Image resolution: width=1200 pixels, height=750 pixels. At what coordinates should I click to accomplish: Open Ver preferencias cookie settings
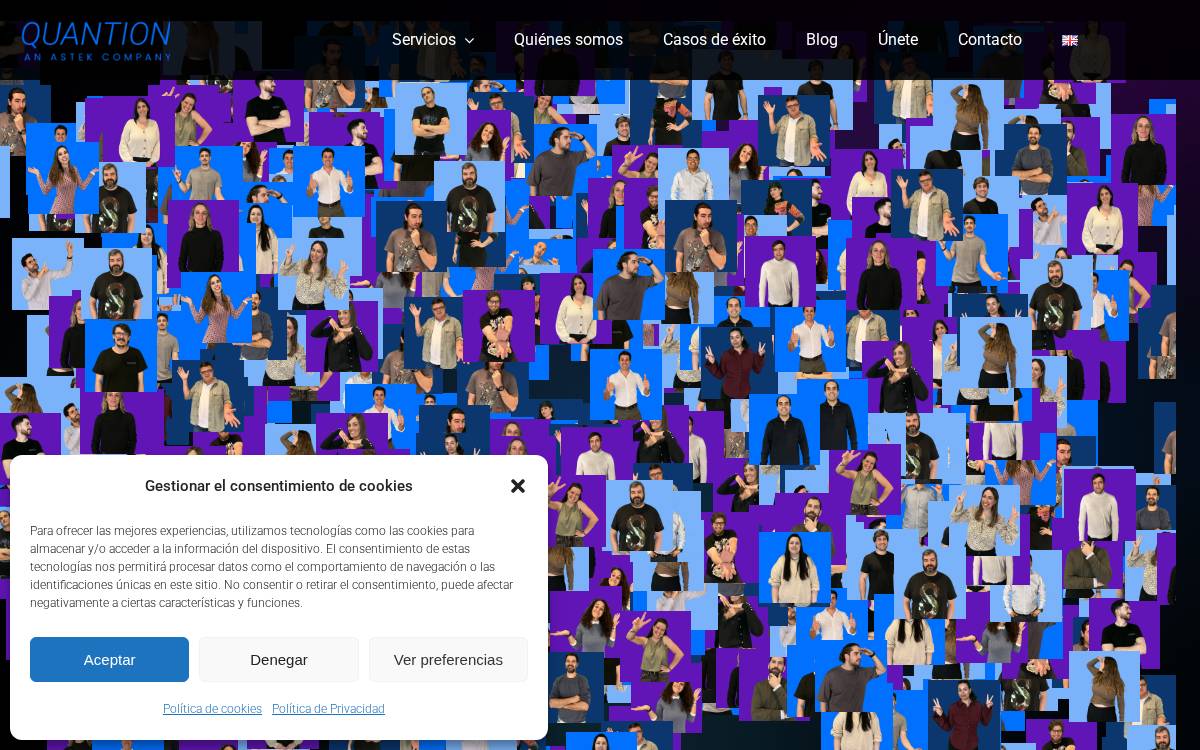coord(448,660)
